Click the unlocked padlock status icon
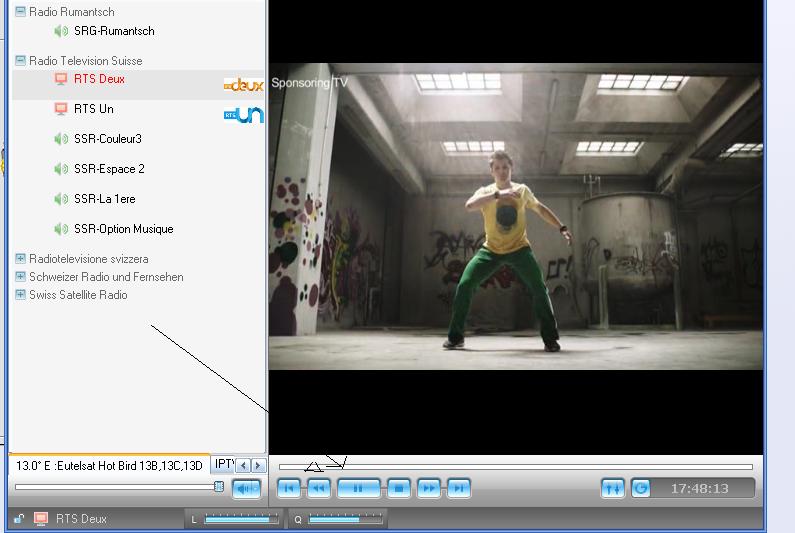This screenshot has width=795, height=533. tap(19, 518)
